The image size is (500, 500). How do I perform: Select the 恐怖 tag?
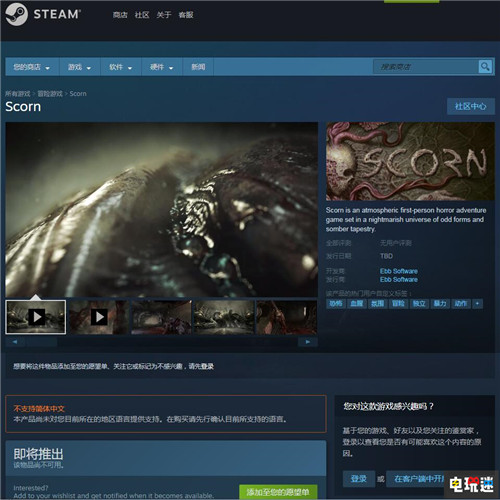coord(336,303)
